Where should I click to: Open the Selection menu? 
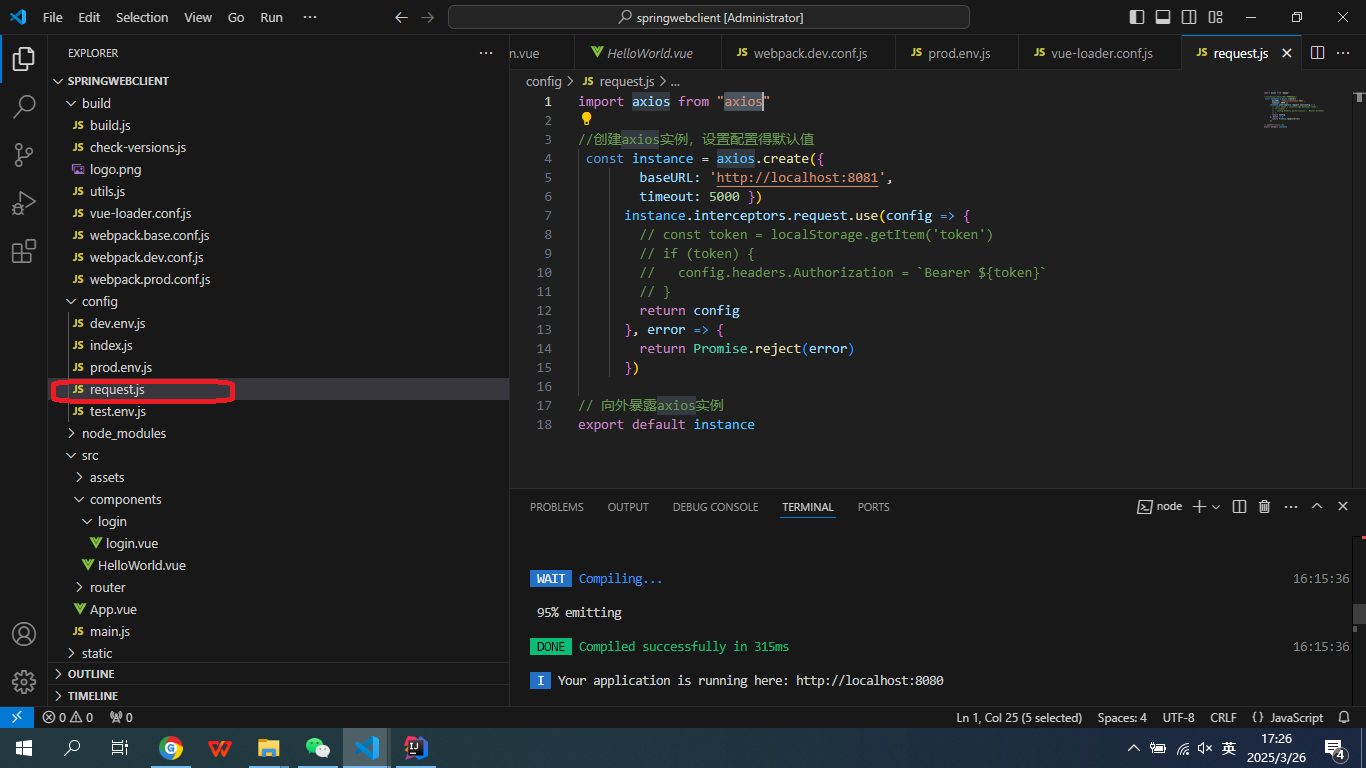[142, 17]
